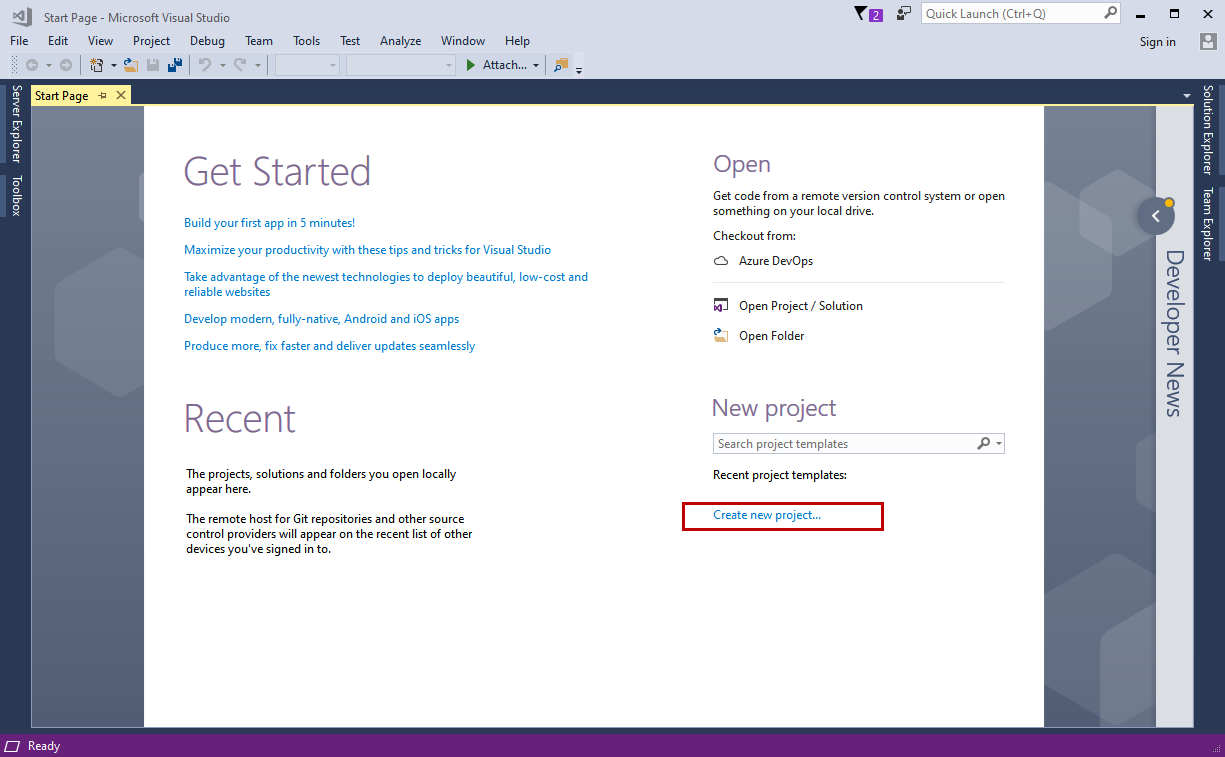Click the status bar Ready icon

[x=13, y=746]
